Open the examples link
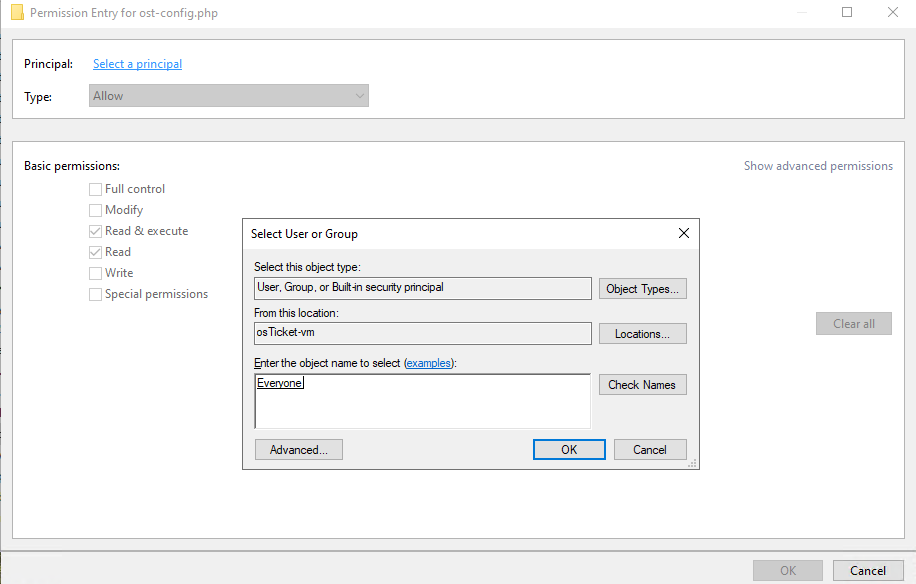916x584 pixels. tap(429, 363)
